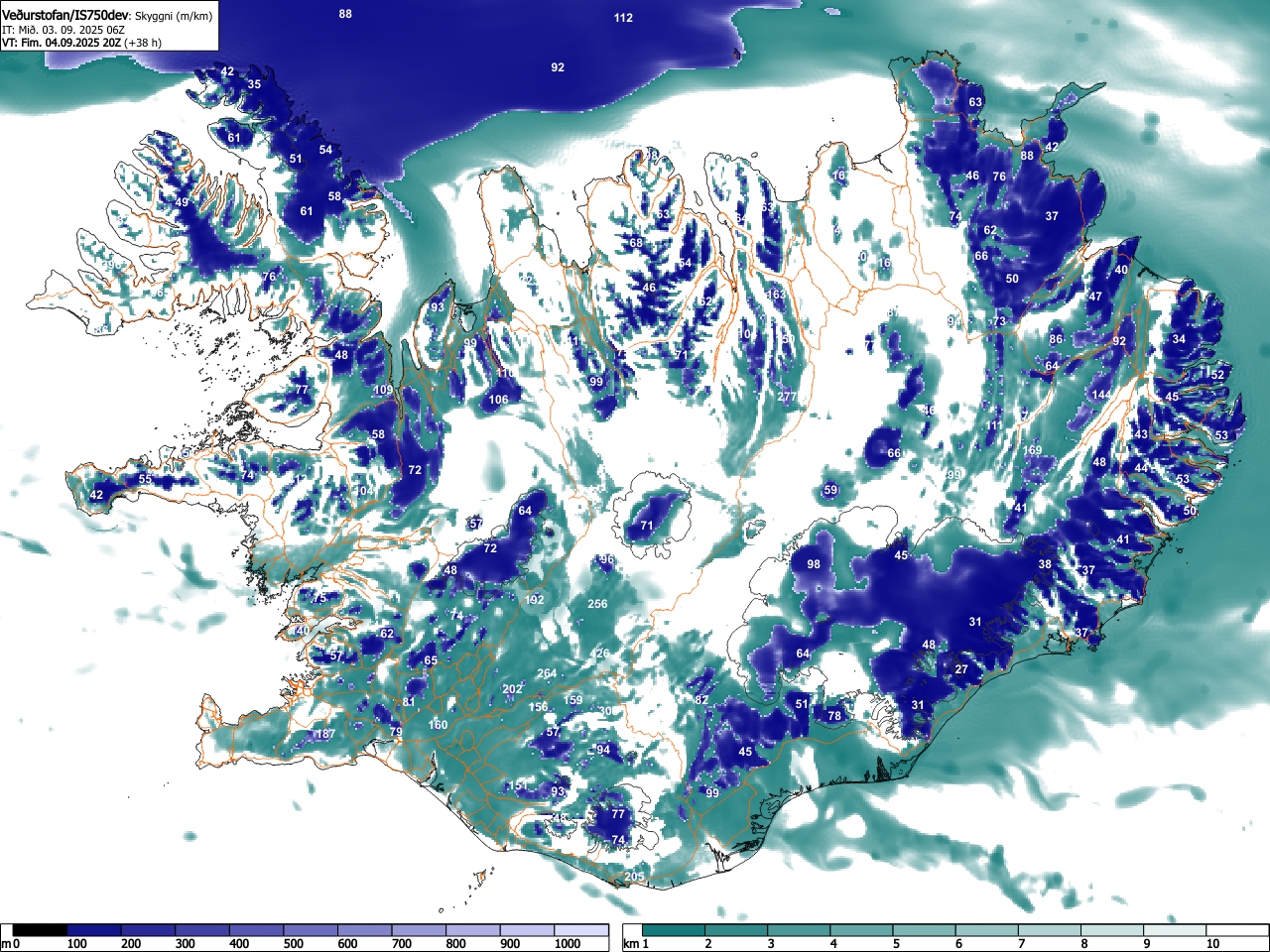This screenshot has height=952, width=1270.
Task: Click the black 0–100 m legend segment
Action: click(x=41, y=930)
